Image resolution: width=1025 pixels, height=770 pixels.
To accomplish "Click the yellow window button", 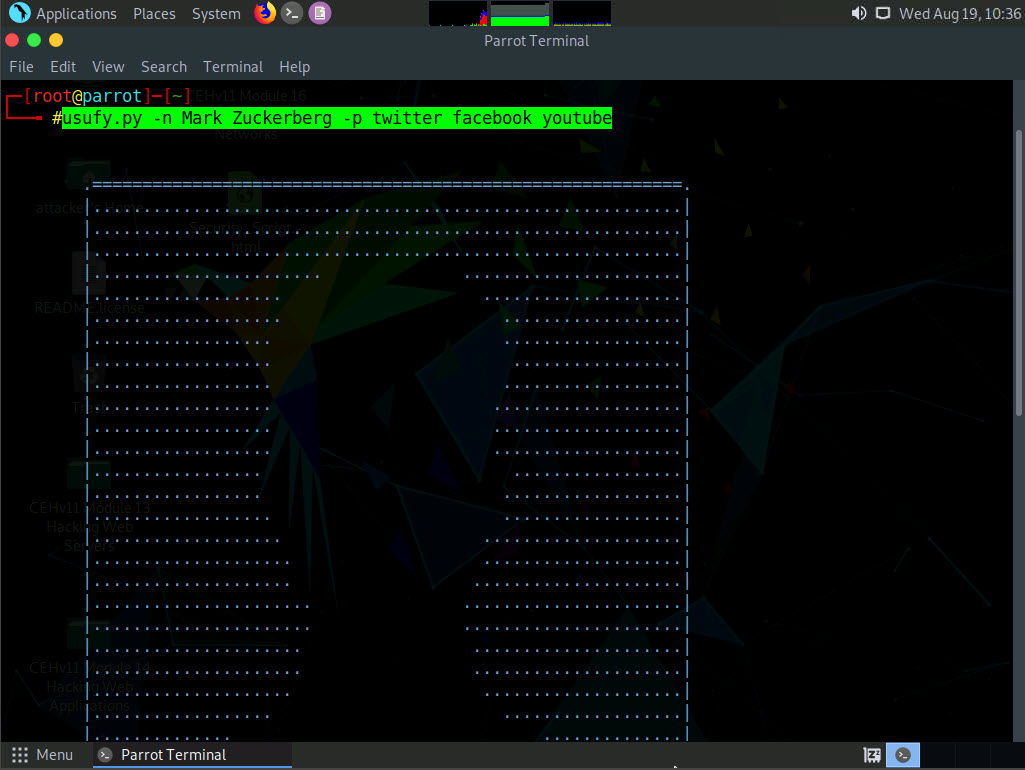I will pos(56,41).
